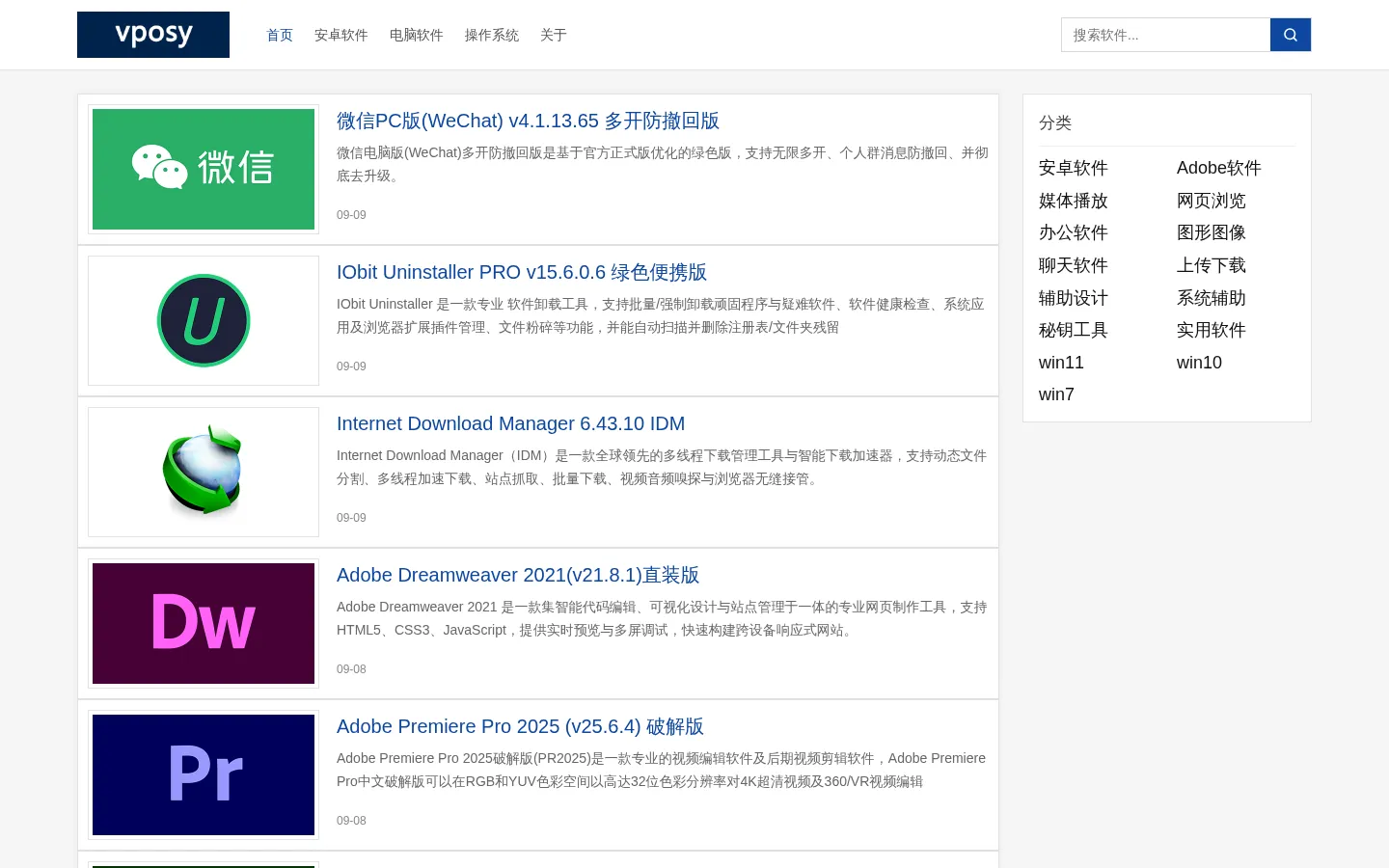The width and height of the screenshot is (1389, 868).
Task: Open the WeChat green logo thumbnail
Action: click(x=204, y=169)
